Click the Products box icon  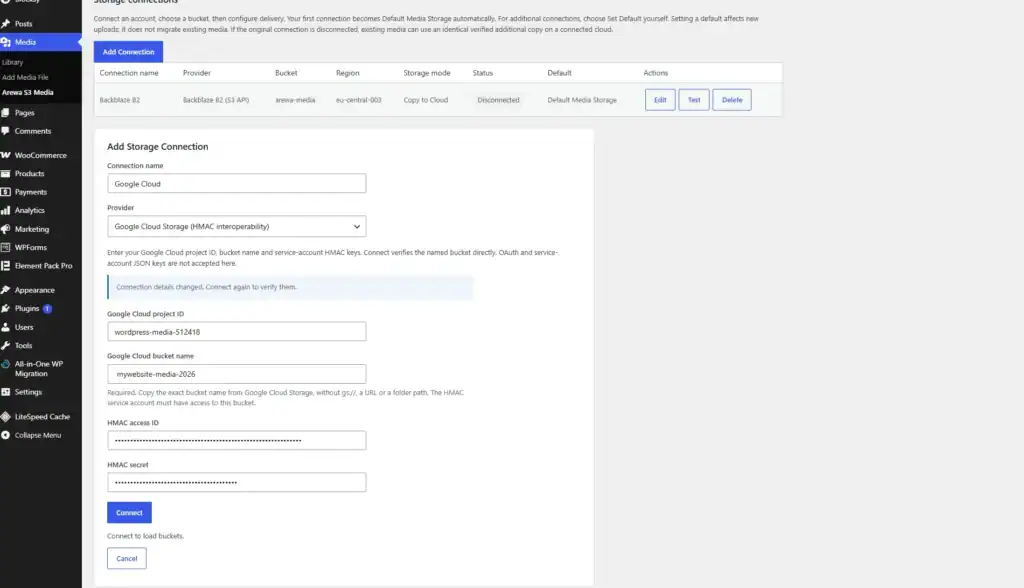[6, 173]
